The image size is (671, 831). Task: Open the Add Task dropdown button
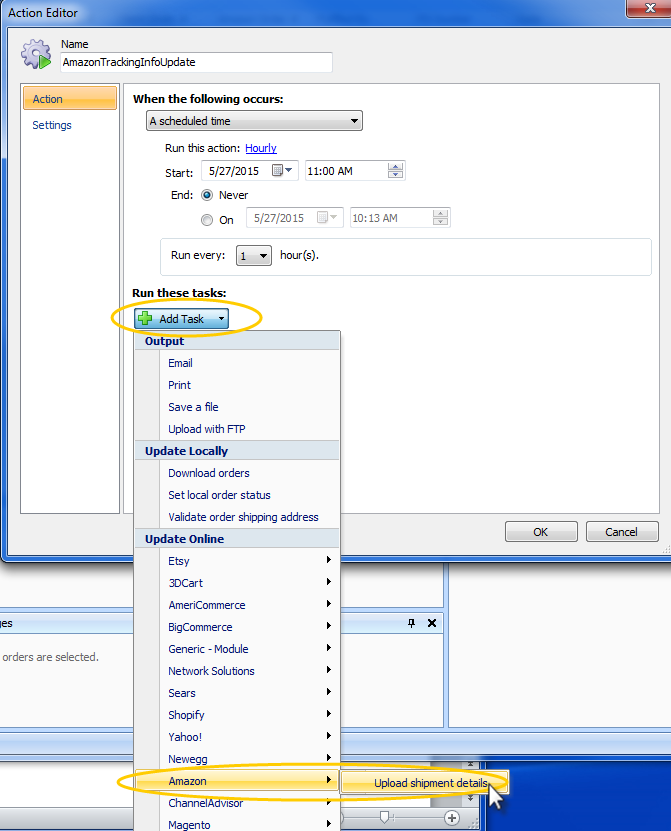tap(181, 319)
